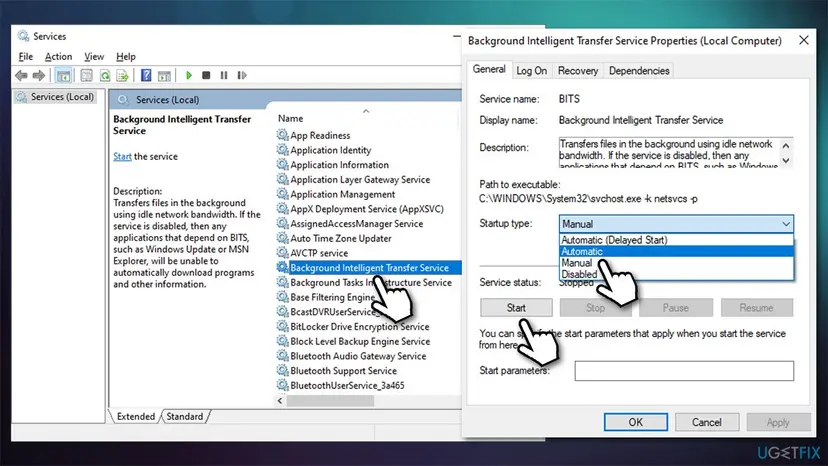
Task: Select BitLocker Drive Encryption Service
Action: click(x=360, y=327)
